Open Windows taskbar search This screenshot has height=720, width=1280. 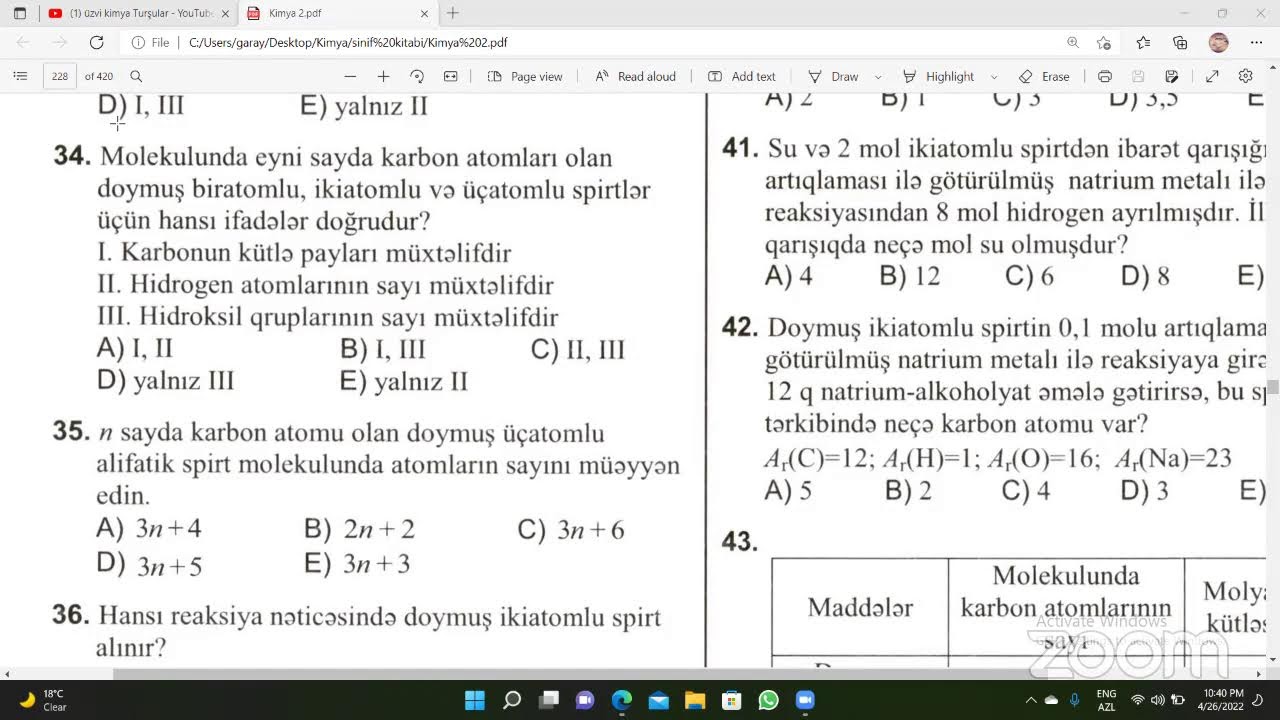coord(512,700)
